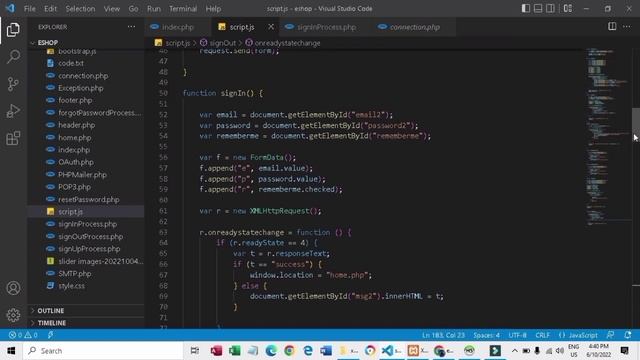This screenshot has height=360, width=640.
Task: Open the Explorer view in activity bar
Action: (13, 30)
